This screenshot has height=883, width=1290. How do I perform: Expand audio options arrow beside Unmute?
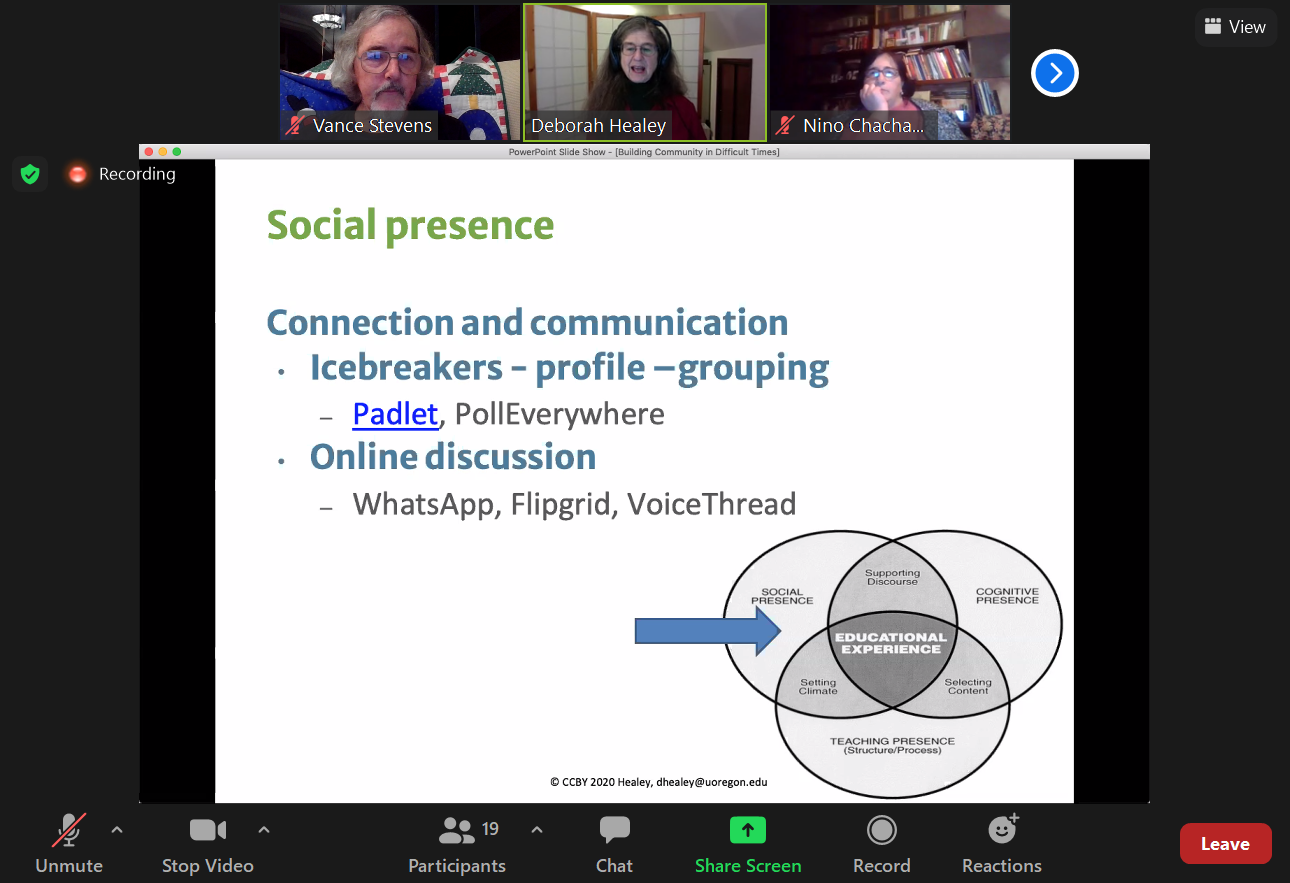point(117,830)
